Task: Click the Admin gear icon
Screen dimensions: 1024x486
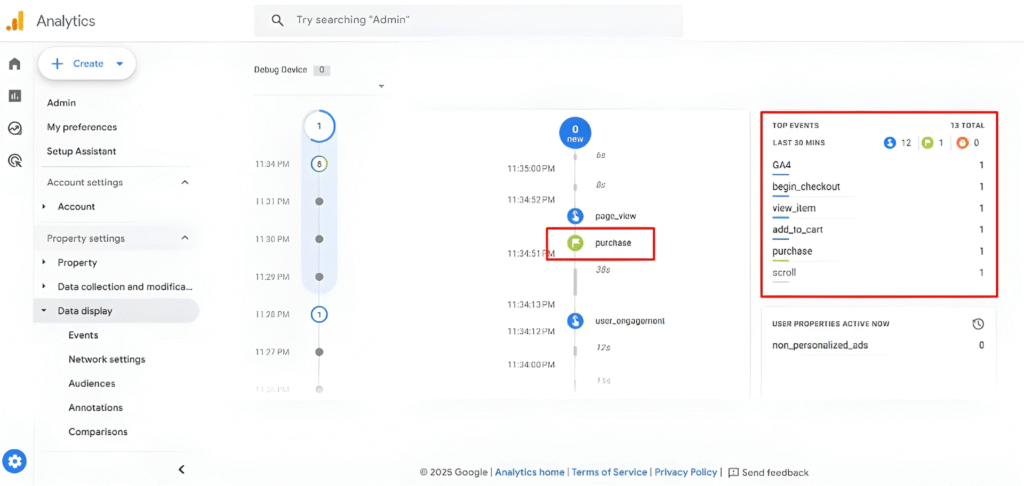Action: click(x=15, y=461)
